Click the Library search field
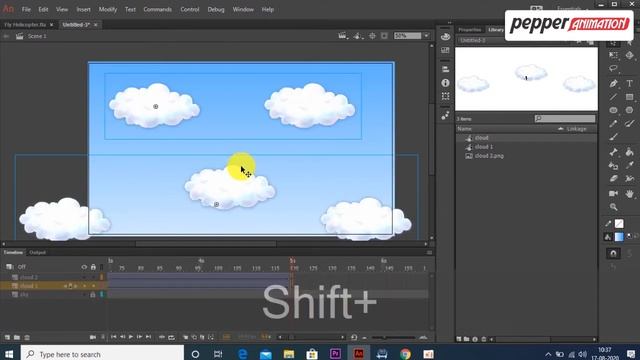The width and height of the screenshot is (640, 360). pos(565,119)
